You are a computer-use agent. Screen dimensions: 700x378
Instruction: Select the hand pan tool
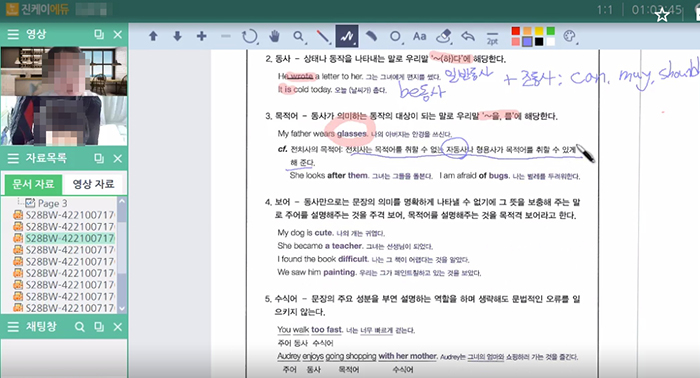[x=274, y=36]
